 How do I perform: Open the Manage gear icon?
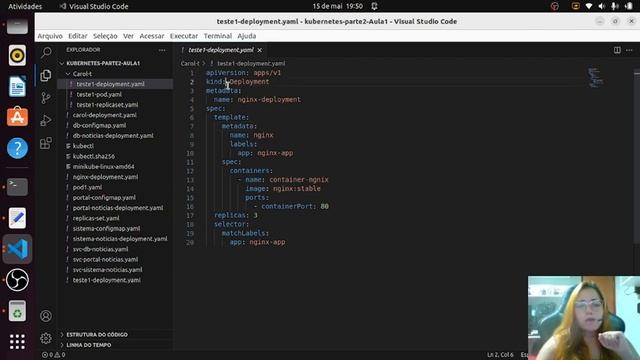pyautogui.click(x=46, y=338)
